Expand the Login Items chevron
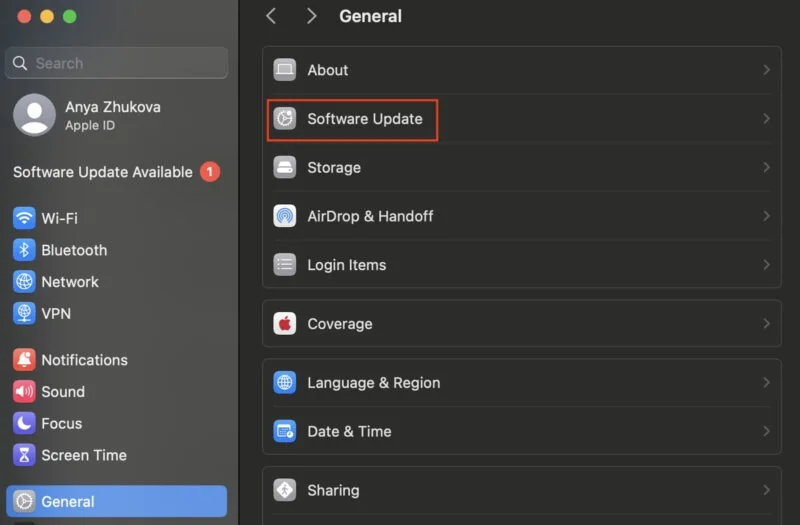The height and width of the screenshot is (525, 800). pos(766,265)
